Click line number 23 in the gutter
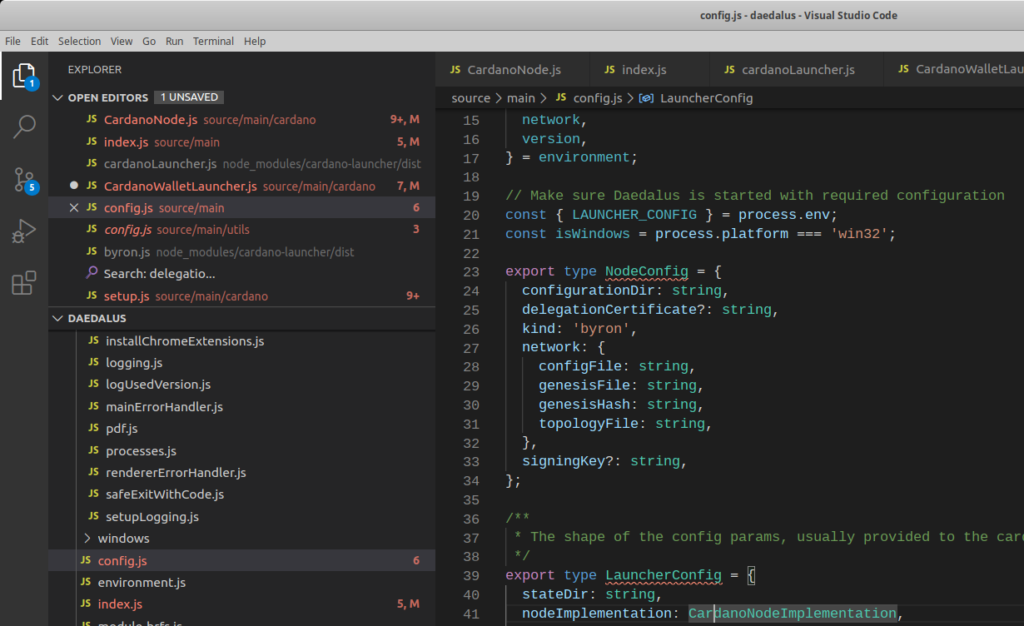This screenshot has width=1024, height=626. [x=471, y=272]
